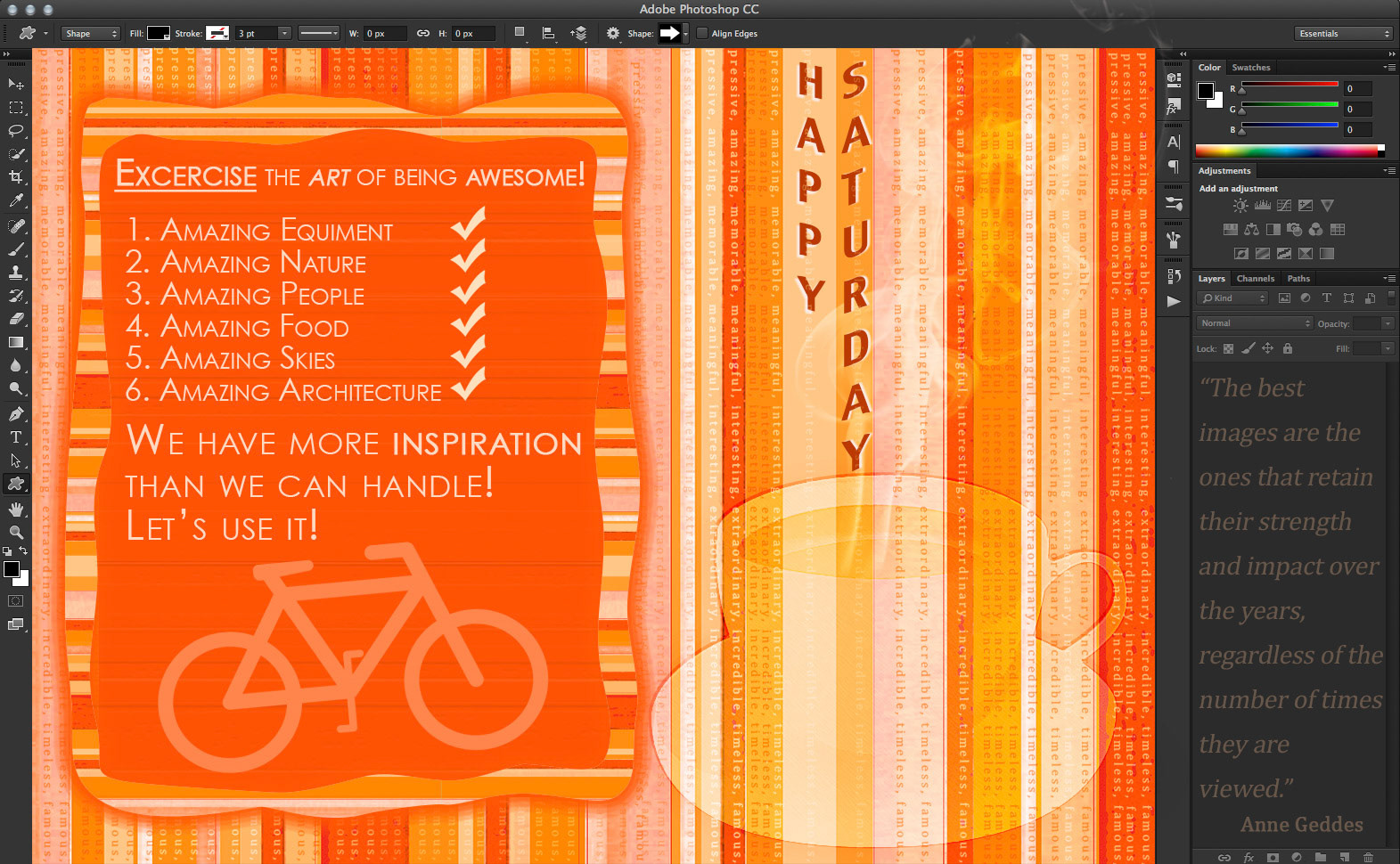
Task: Open the Opacity dropdown arrow
Action: coord(1388,323)
